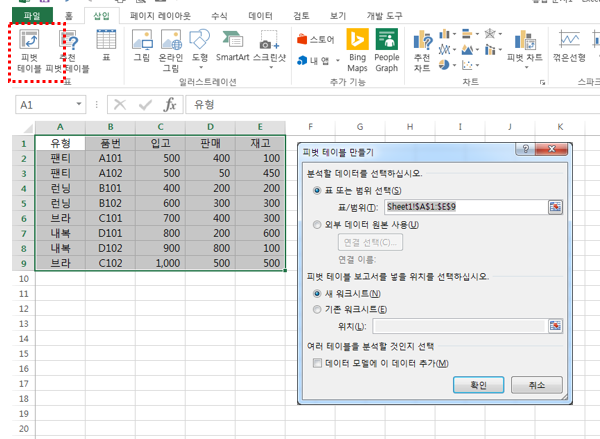The image size is (600, 439).
Task: Insert a bar chart
Action: pos(467,34)
